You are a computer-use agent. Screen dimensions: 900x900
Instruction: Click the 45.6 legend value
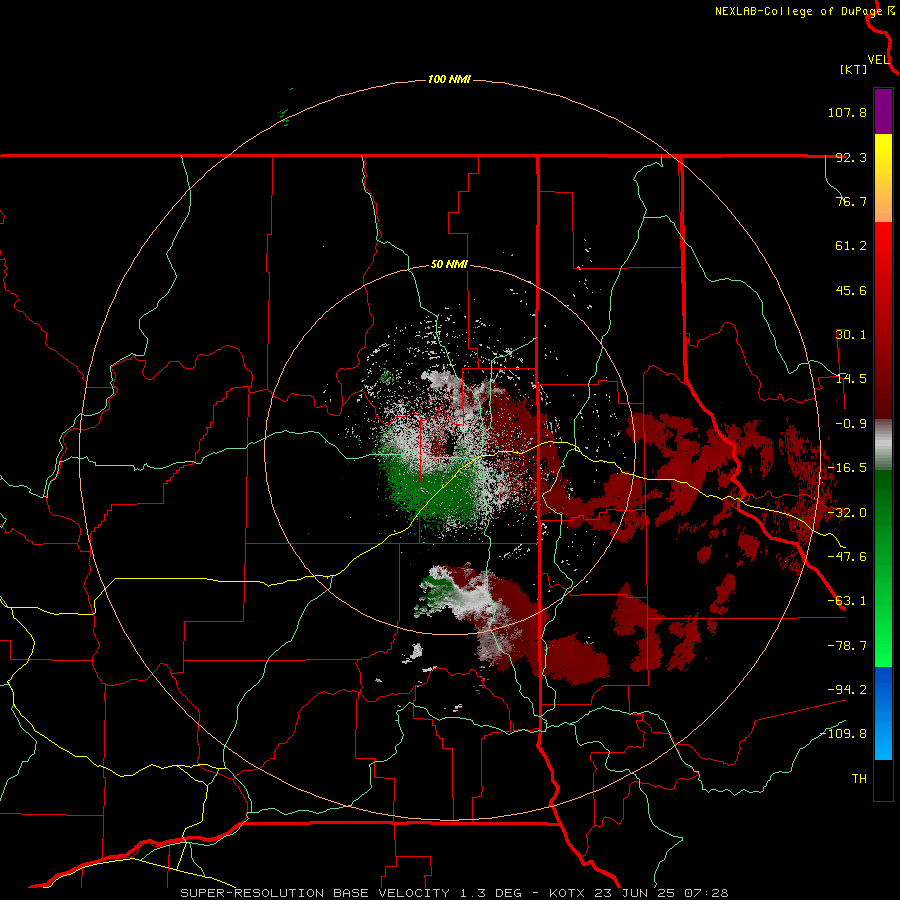pyautogui.click(x=851, y=290)
